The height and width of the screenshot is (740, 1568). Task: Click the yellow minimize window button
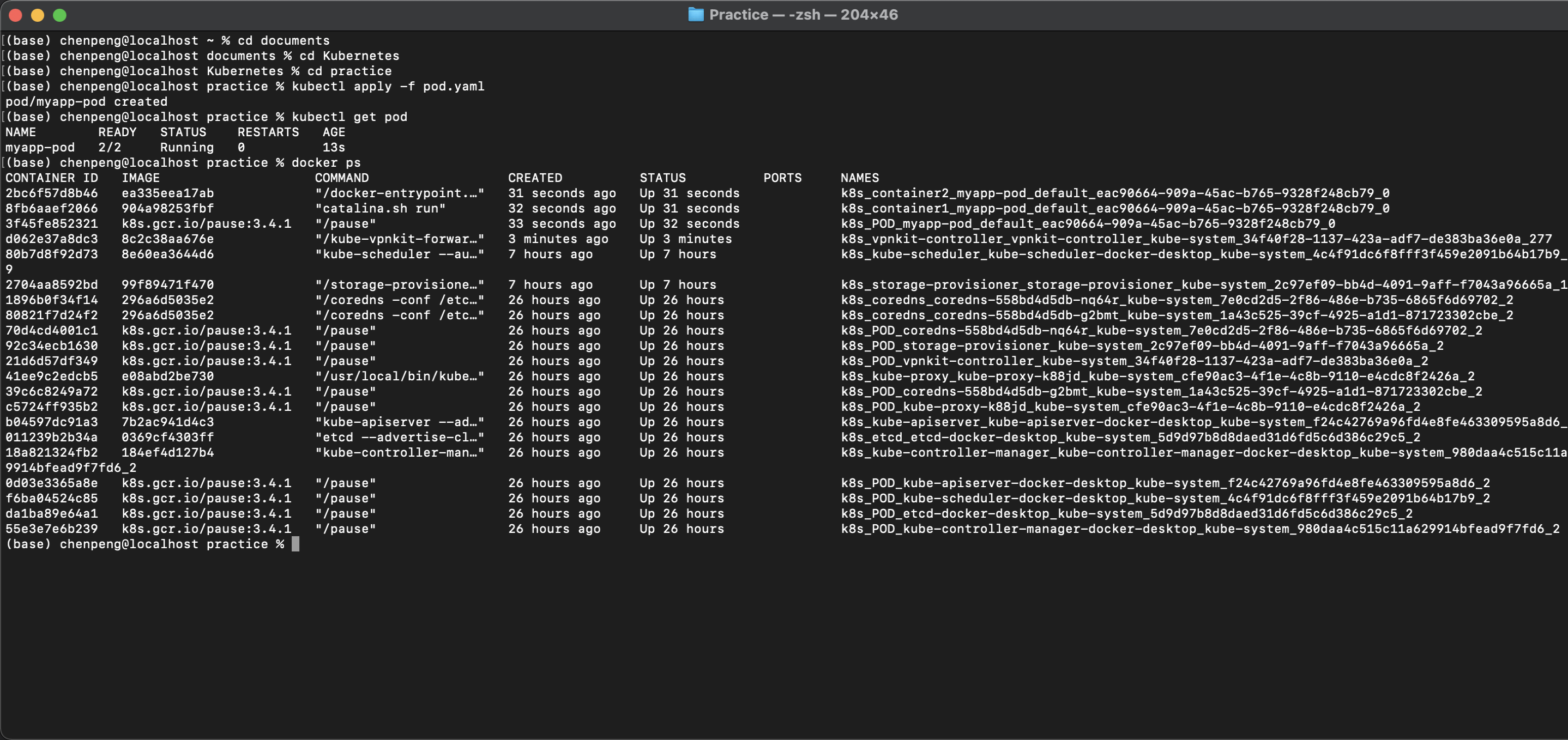click(x=37, y=15)
